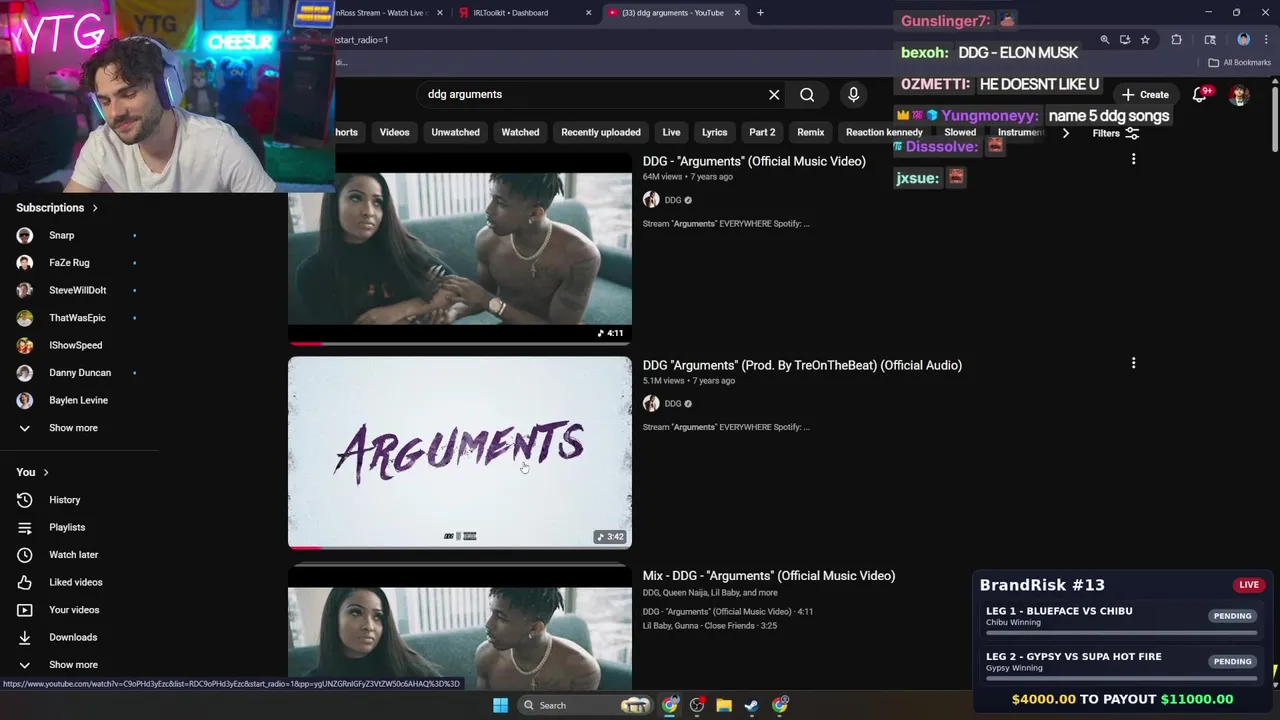Open the YouTube account avatar menu
Viewport: 1280px width, 720px height.
click(x=1239, y=95)
